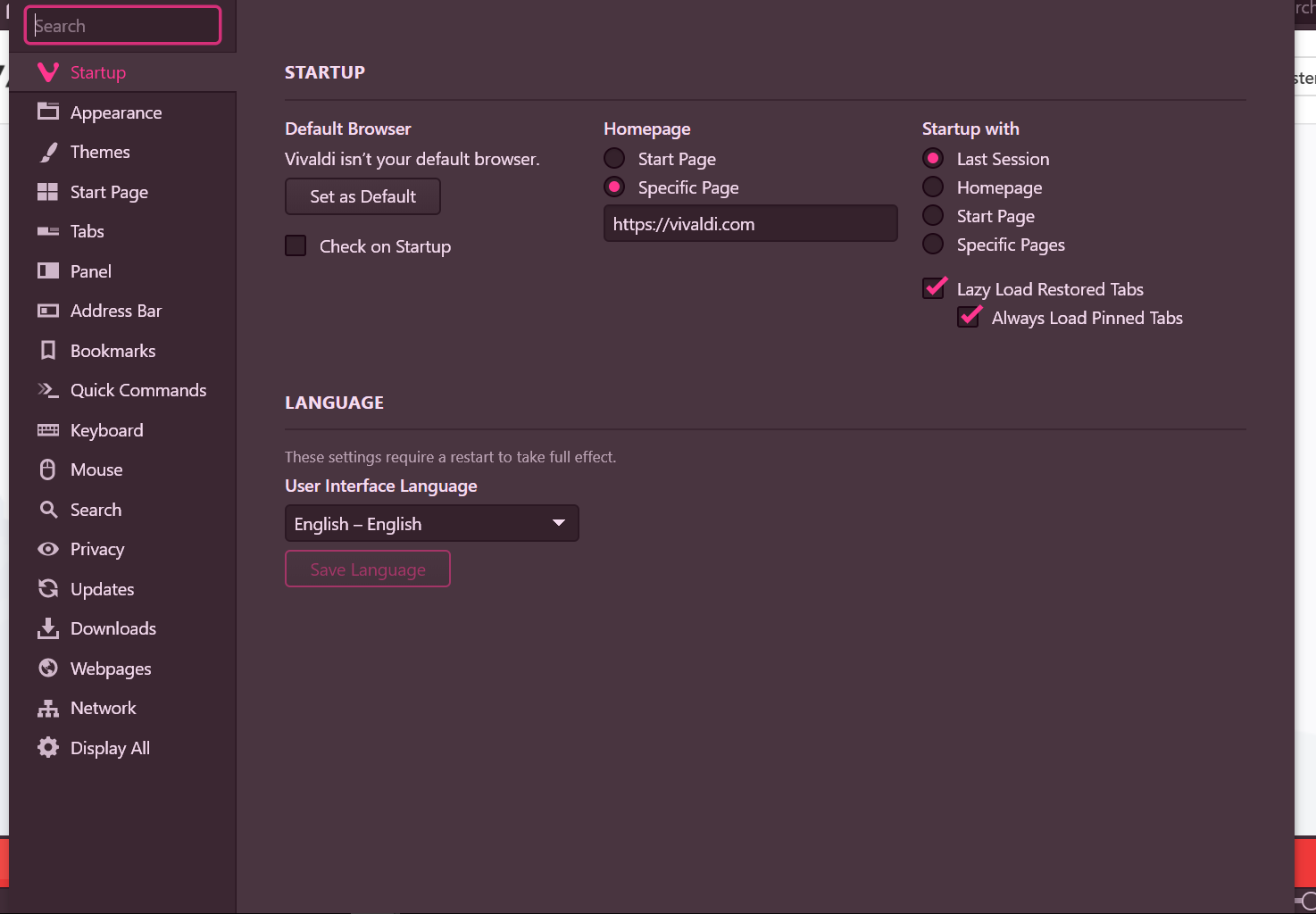Click the Themes paintbrush icon
The image size is (1316, 914).
(x=48, y=153)
